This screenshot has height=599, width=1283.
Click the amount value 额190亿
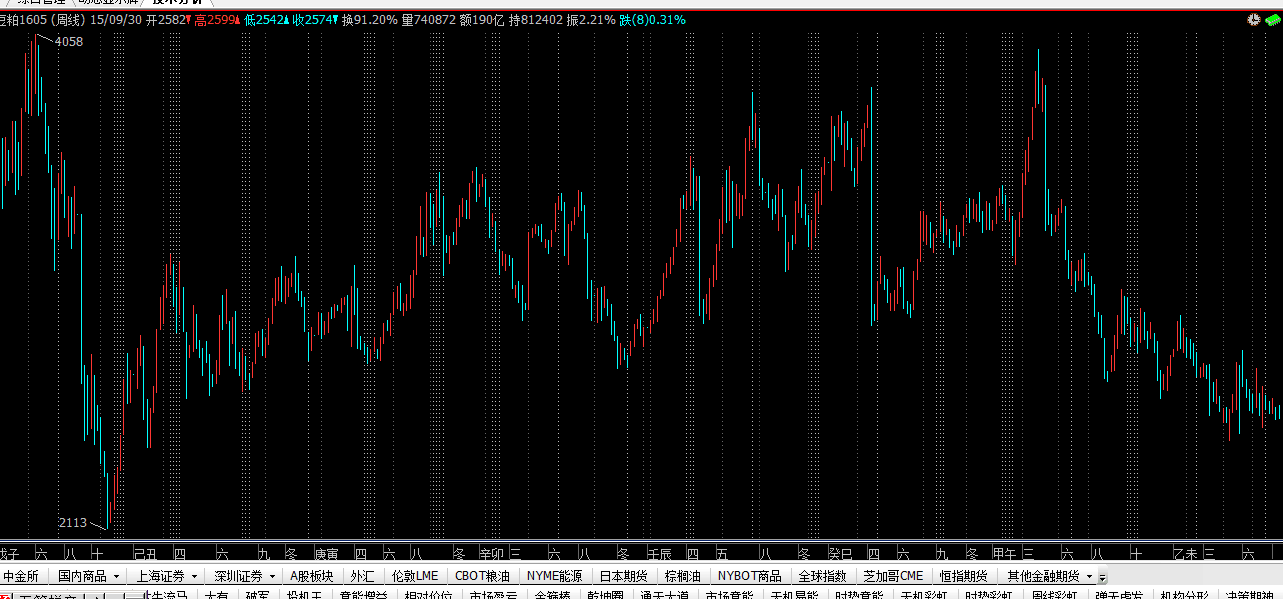coord(482,19)
